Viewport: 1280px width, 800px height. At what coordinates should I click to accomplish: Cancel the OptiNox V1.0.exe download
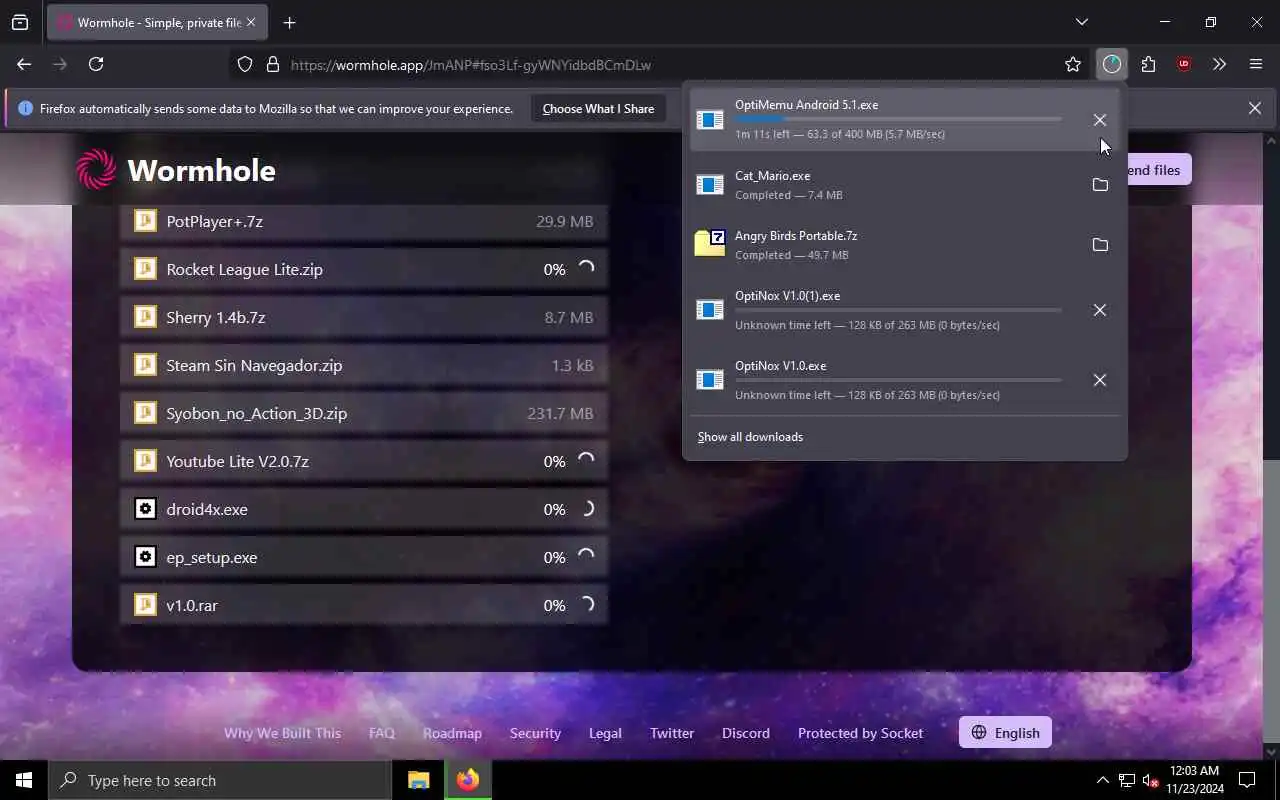pyautogui.click(x=1099, y=380)
